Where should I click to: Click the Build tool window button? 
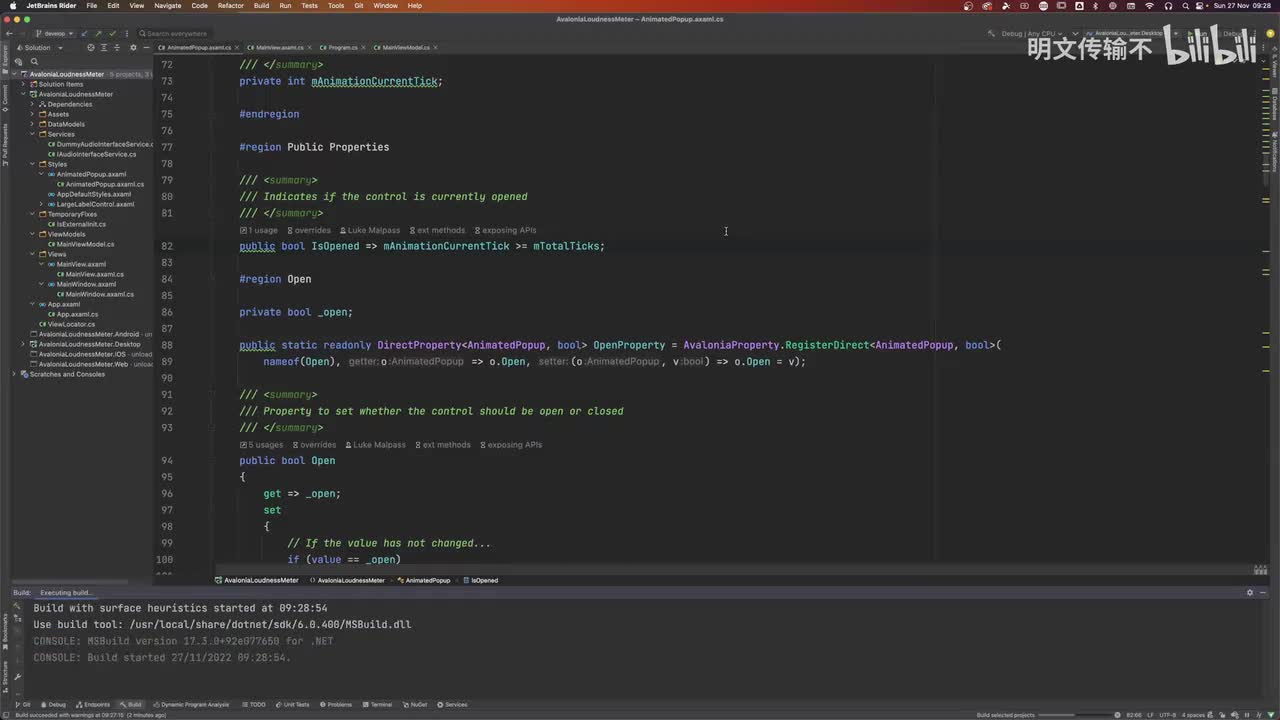(130, 704)
